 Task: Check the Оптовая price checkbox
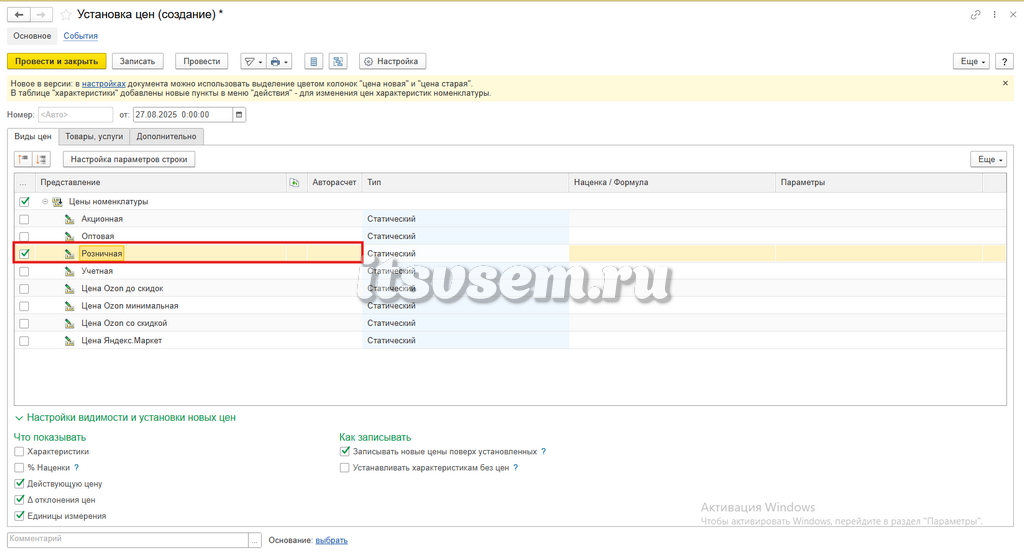24,236
